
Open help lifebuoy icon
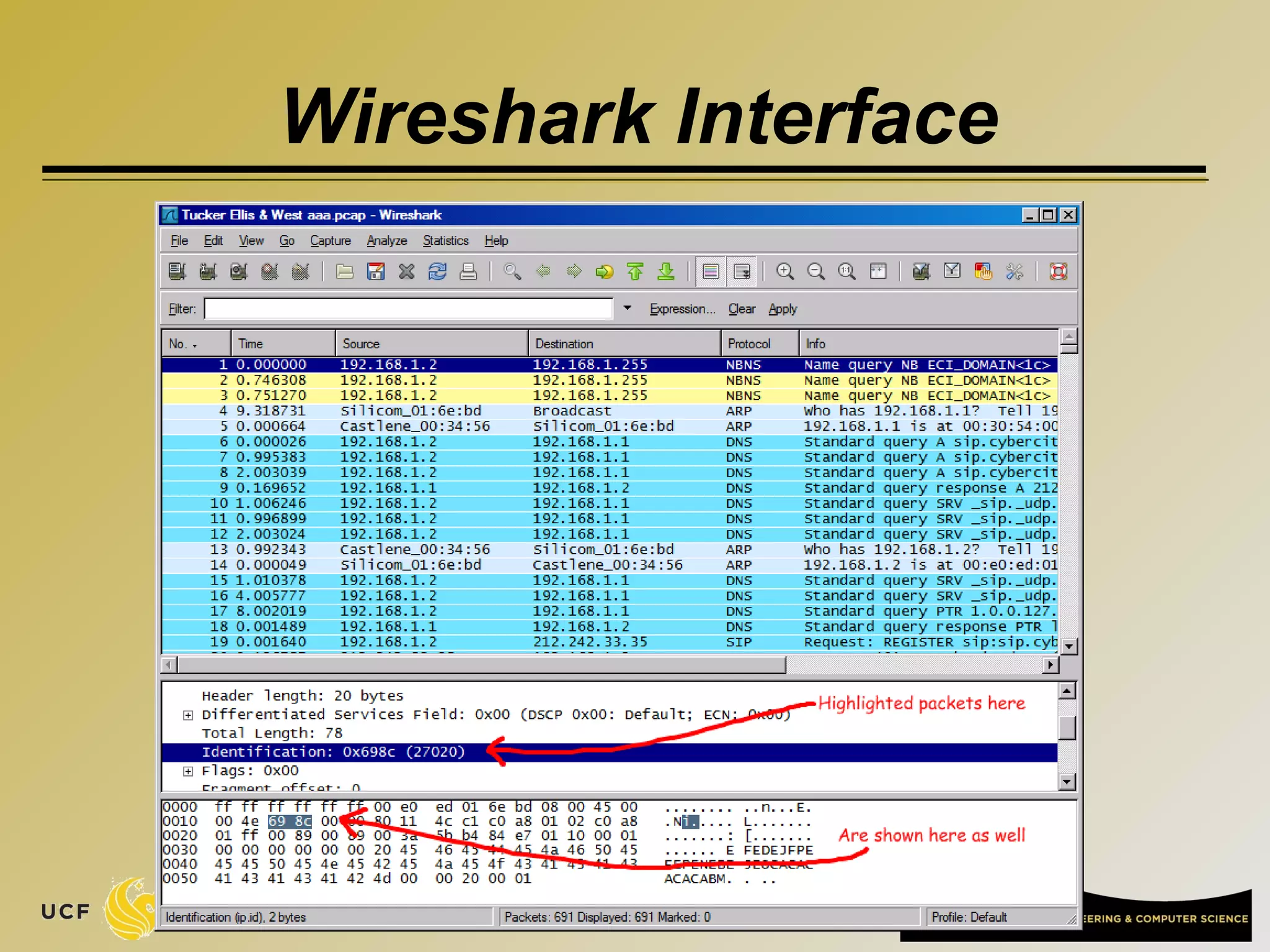1059,271
